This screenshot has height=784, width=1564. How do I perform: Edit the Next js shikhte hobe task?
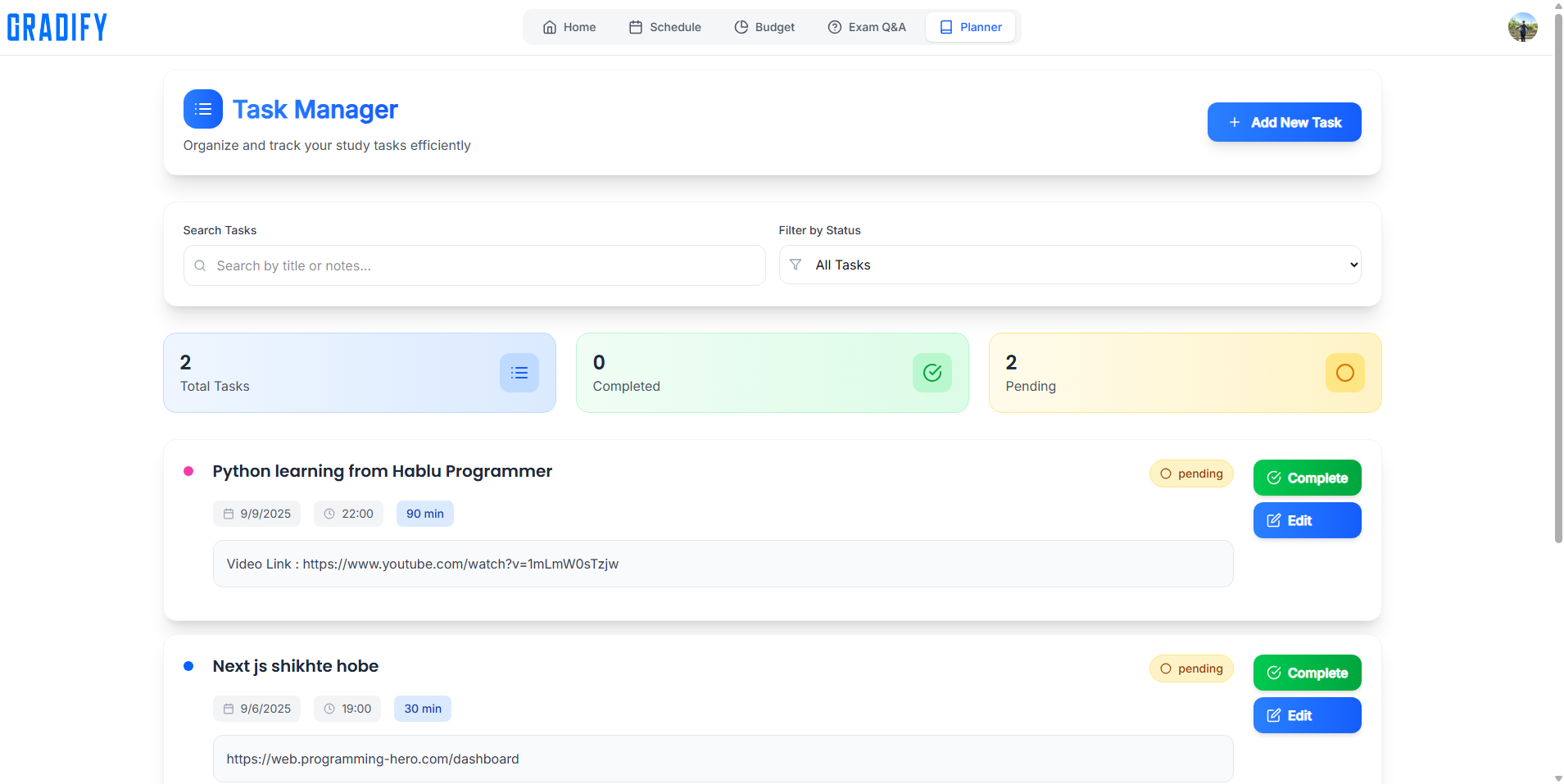pyautogui.click(x=1308, y=715)
